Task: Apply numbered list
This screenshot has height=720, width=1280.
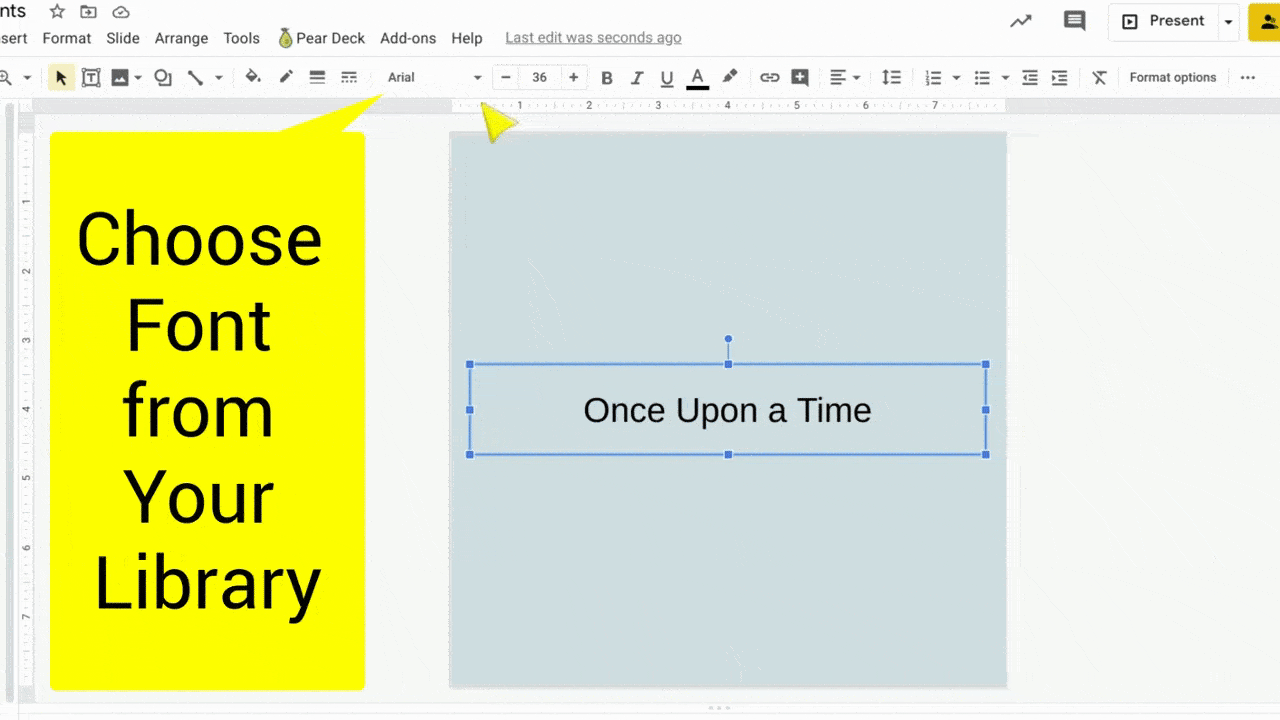Action: click(x=933, y=77)
